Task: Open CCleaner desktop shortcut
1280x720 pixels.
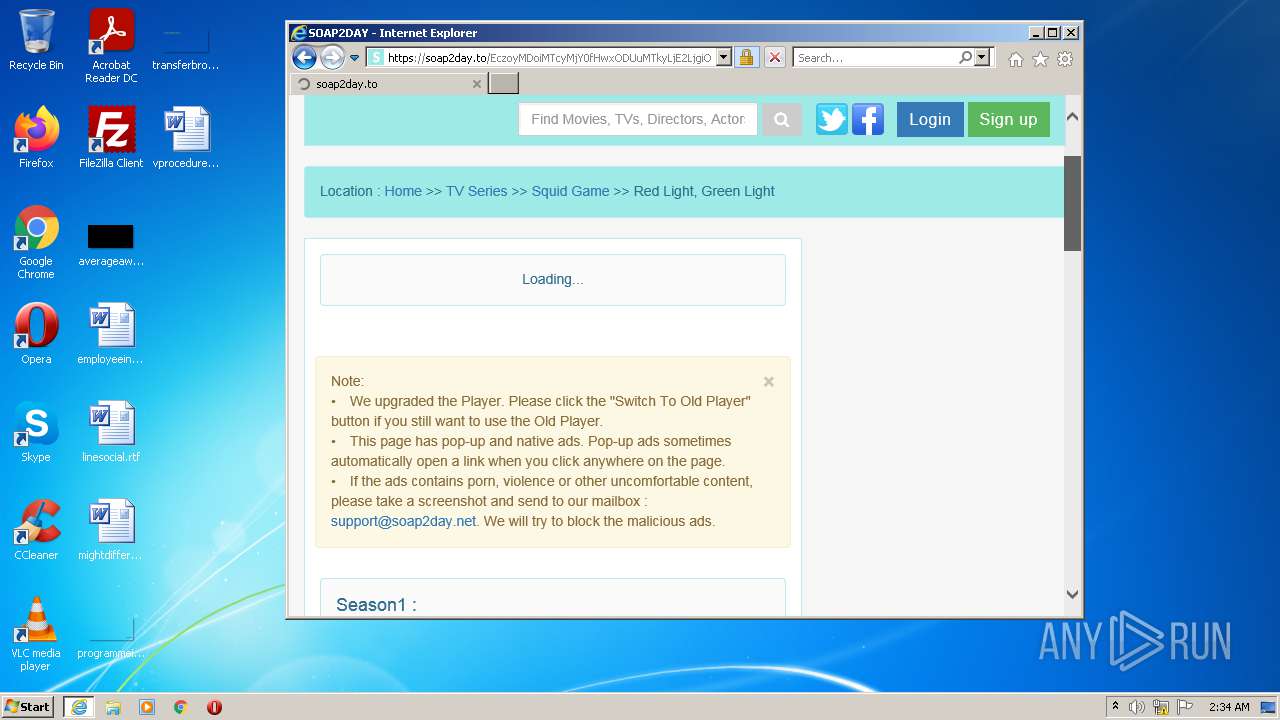Action: point(36,530)
